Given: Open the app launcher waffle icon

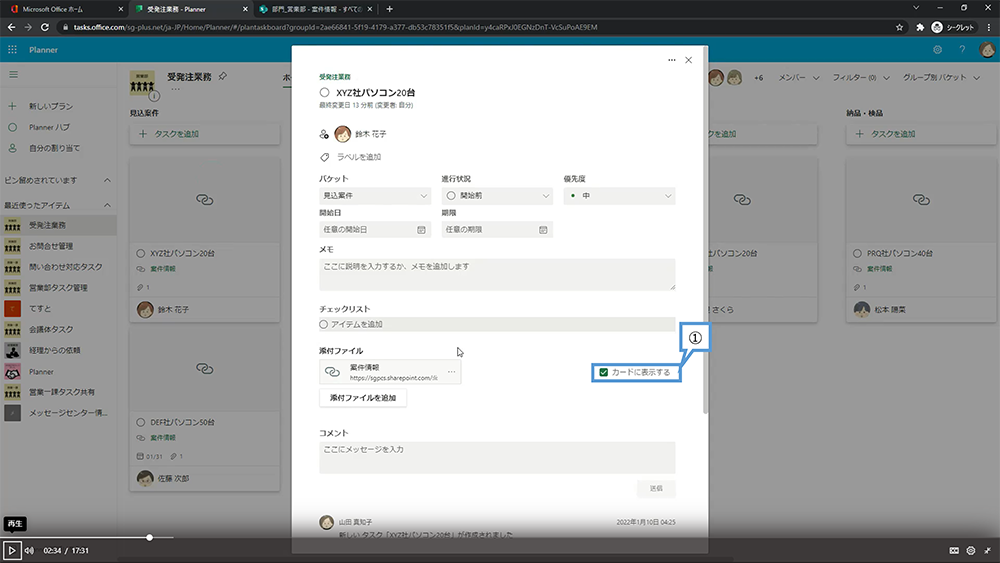Looking at the screenshot, I should (12, 50).
